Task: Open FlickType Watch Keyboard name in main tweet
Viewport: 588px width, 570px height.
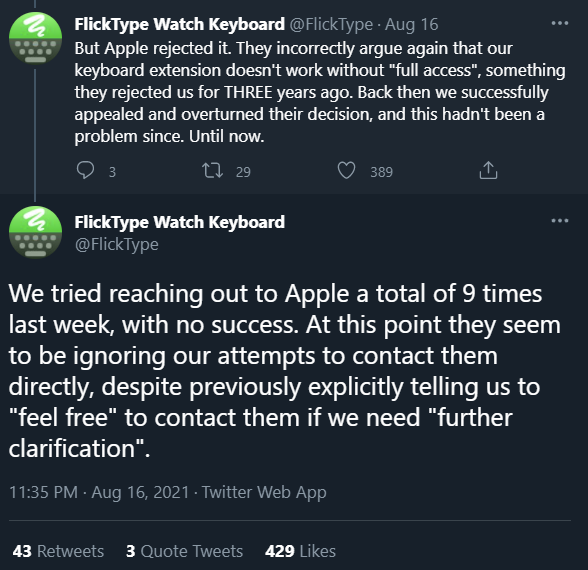Action: point(179,222)
